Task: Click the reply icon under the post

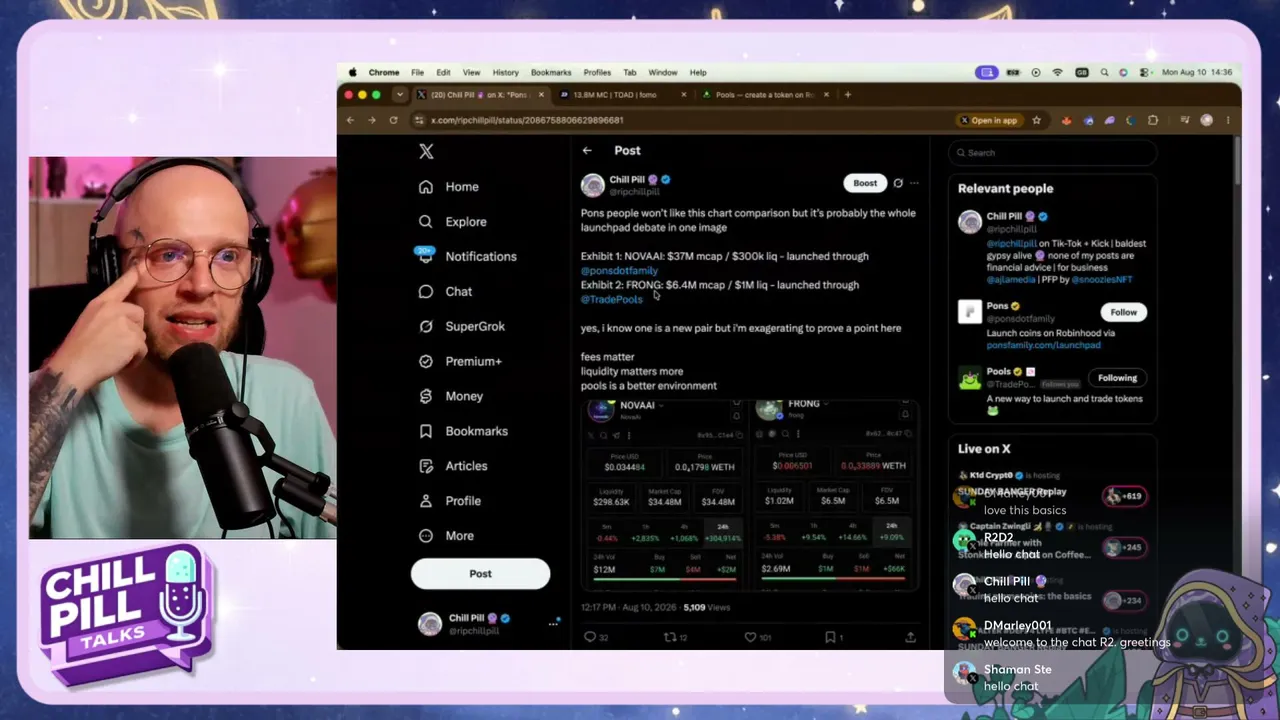Action: coord(589,637)
